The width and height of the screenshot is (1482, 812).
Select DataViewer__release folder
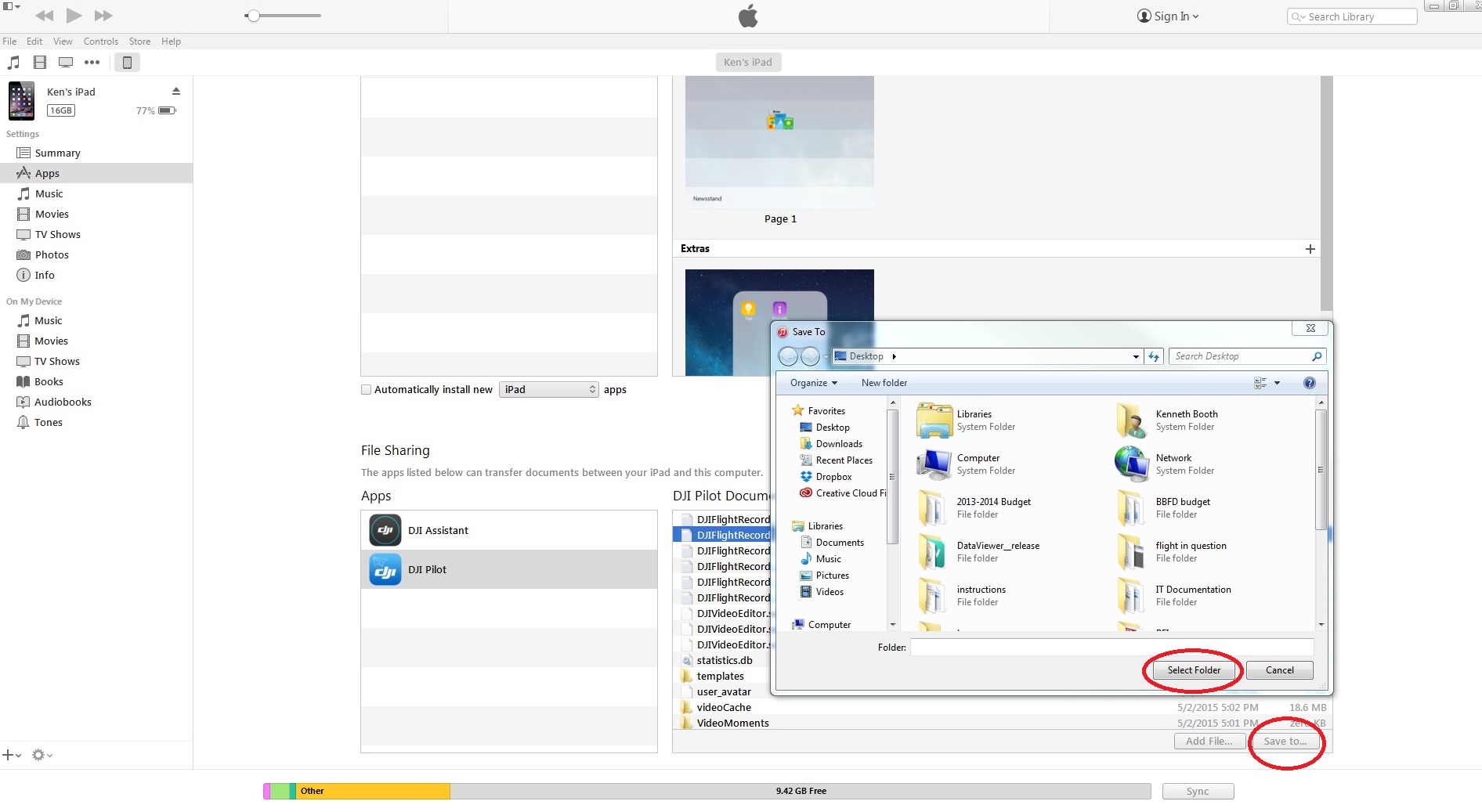pyautogui.click(x=978, y=551)
